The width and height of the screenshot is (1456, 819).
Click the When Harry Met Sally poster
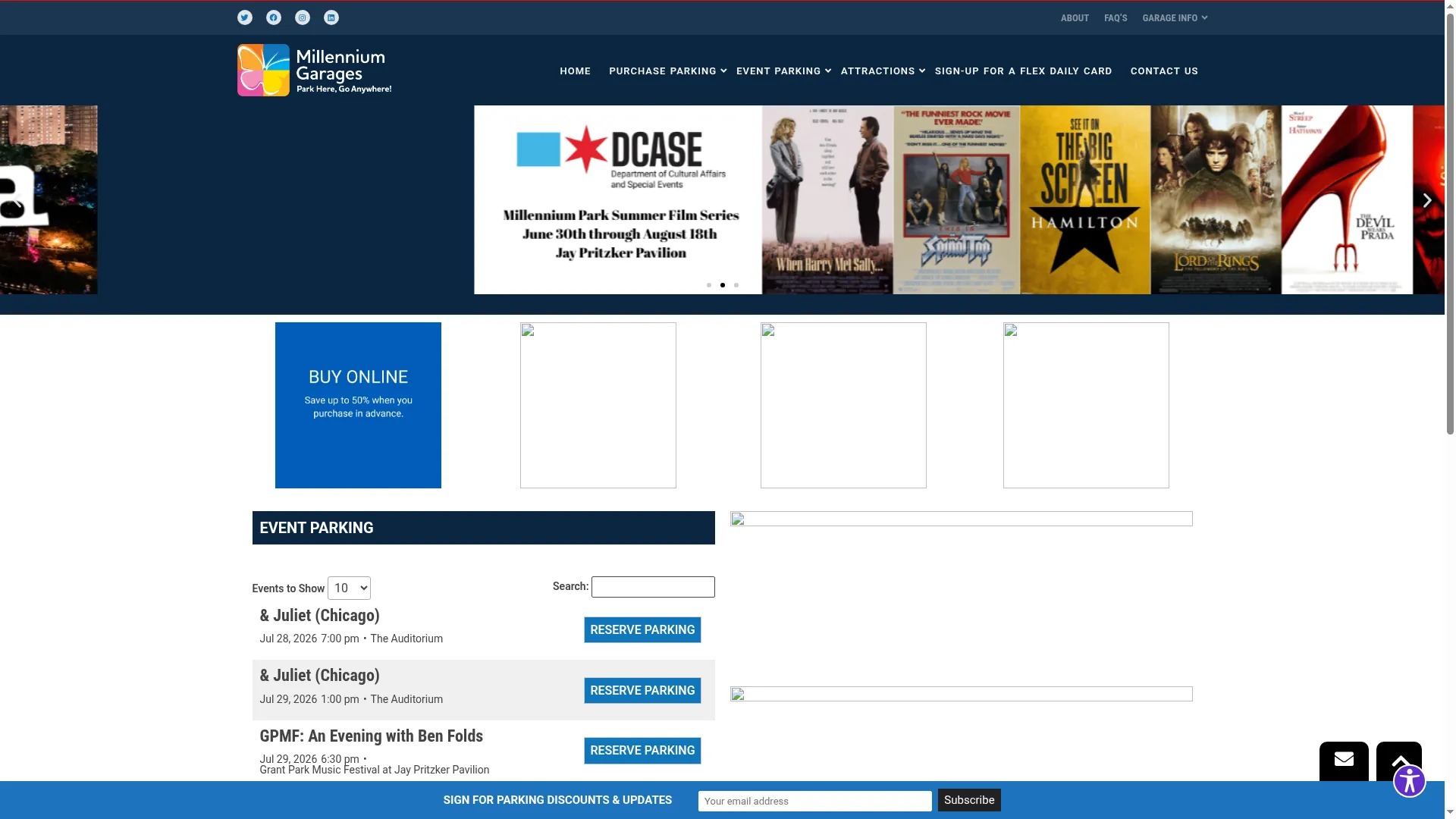[x=827, y=199]
